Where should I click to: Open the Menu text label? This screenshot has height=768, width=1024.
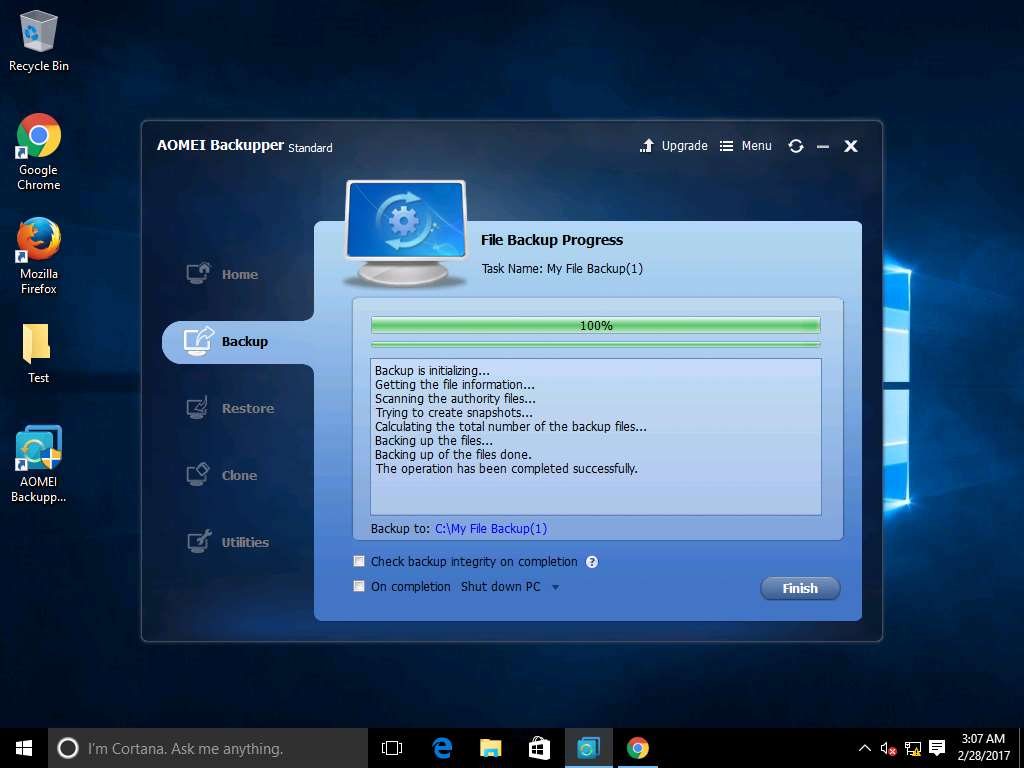click(756, 146)
